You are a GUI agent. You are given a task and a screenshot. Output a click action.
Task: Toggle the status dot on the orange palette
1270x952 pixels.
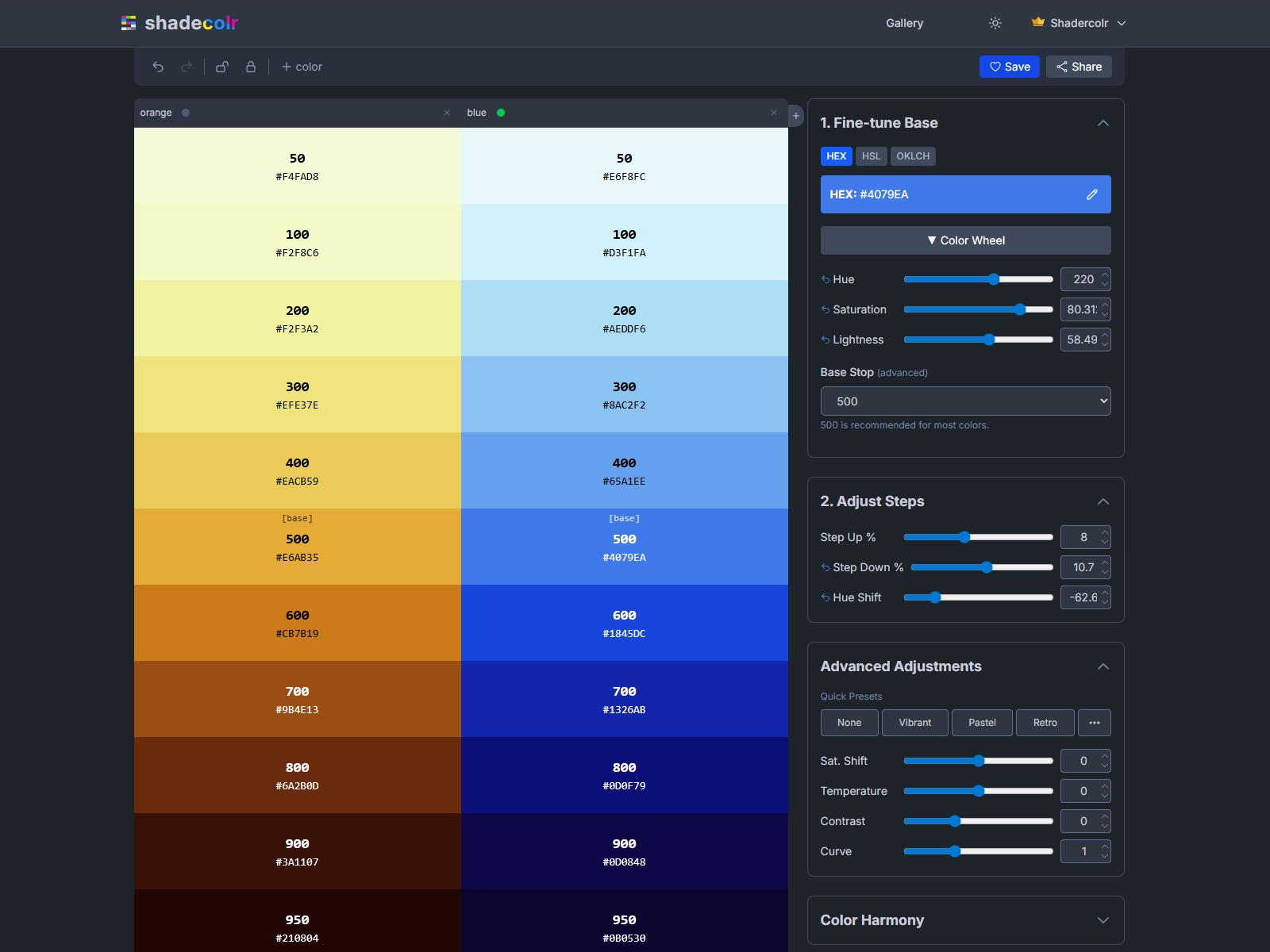pyautogui.click(x=184, y=113)
